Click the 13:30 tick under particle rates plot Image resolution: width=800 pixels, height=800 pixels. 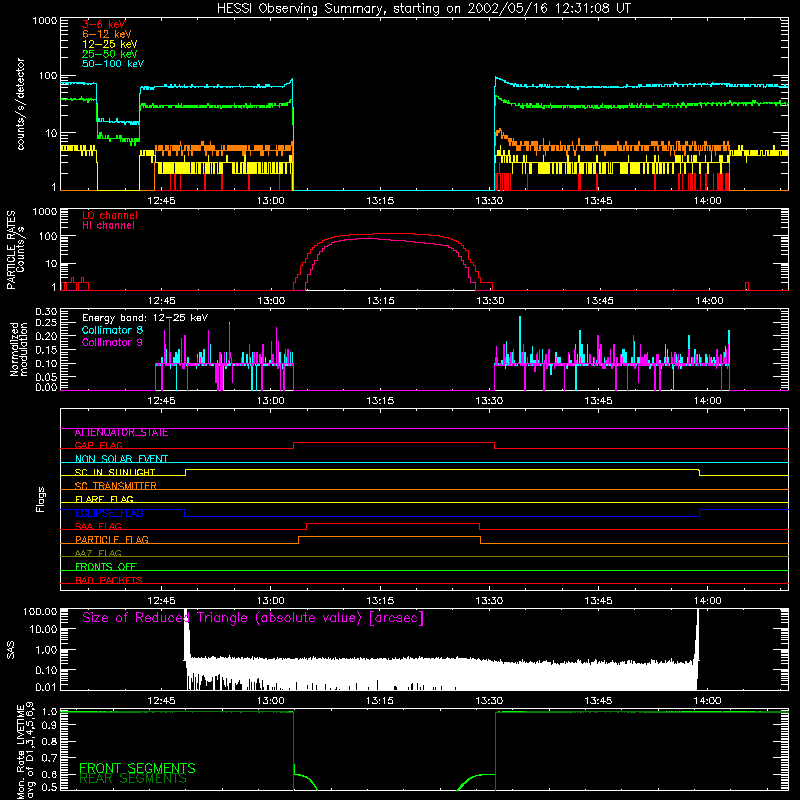(x=490, y=301)
